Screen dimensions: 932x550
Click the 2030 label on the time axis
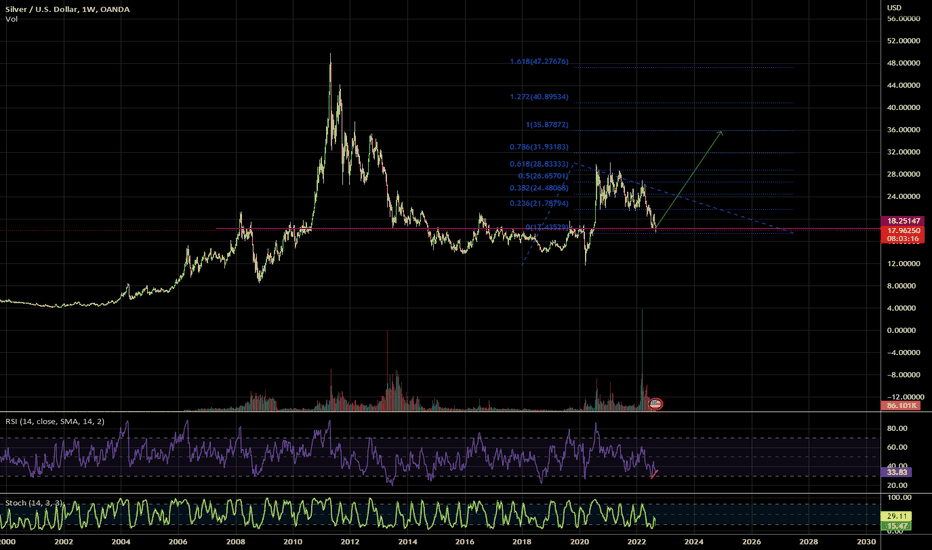pyautogui.click(x=866, y=542)
